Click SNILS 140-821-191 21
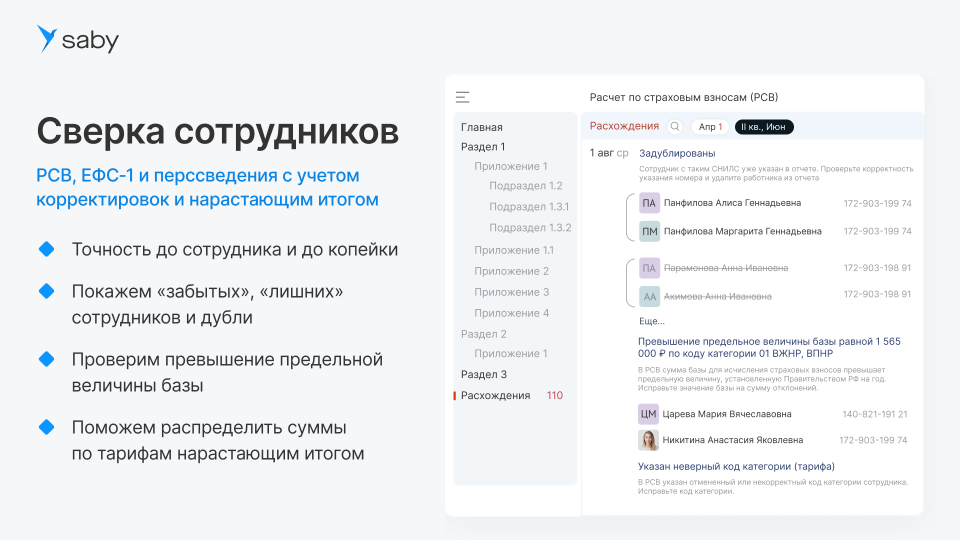 coord(874,414)
